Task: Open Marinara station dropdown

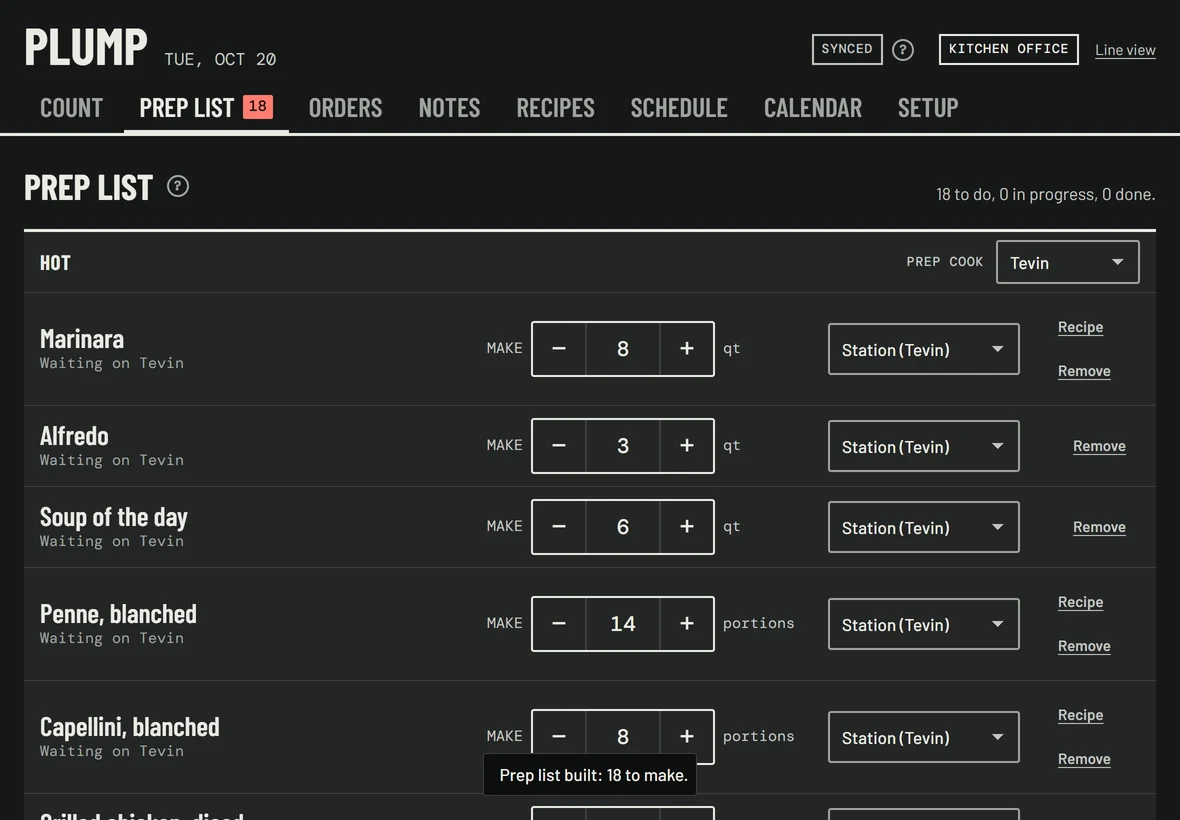Action: tap(923, 349)
